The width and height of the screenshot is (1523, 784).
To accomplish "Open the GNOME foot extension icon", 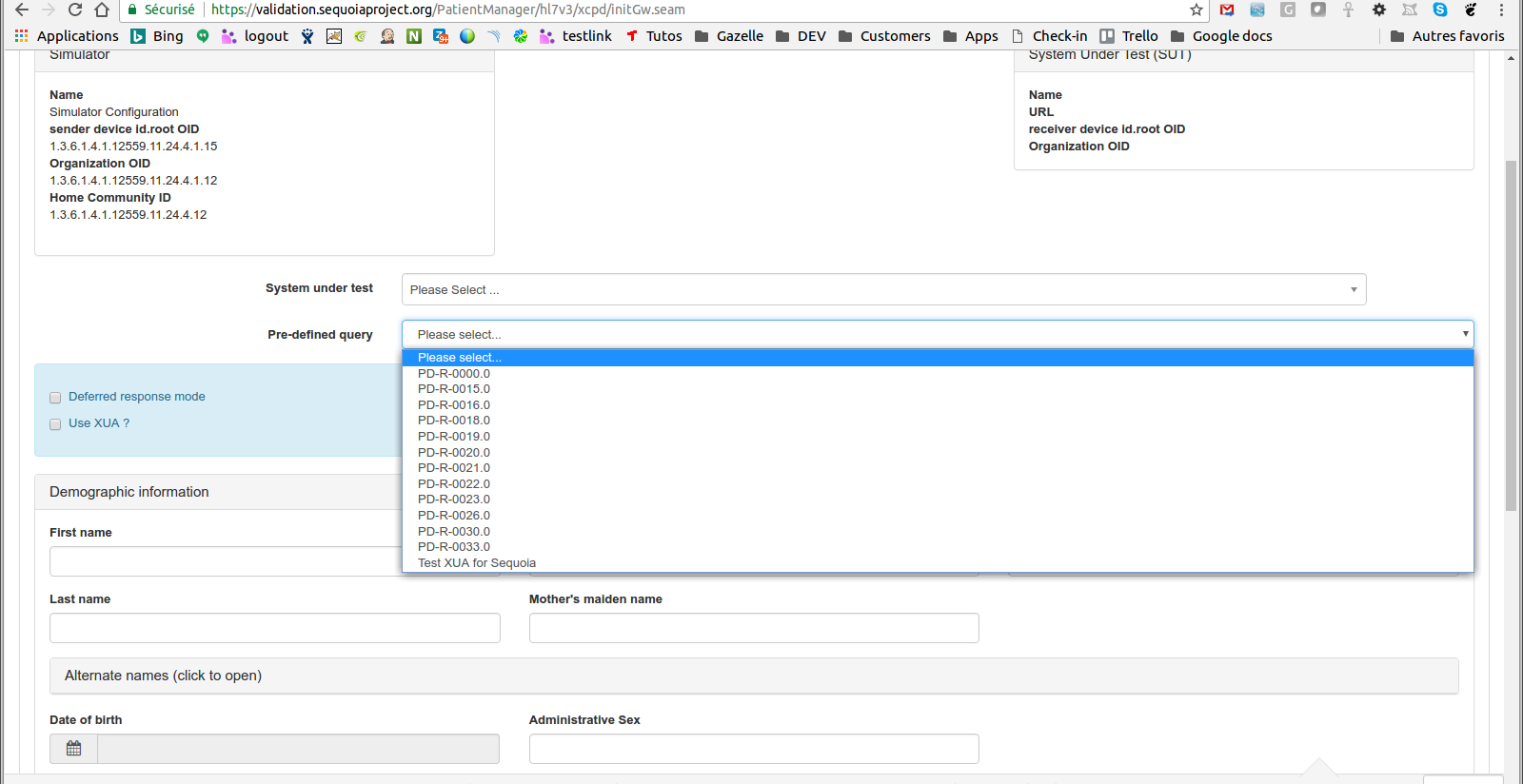I will (x=1471, y=10).
